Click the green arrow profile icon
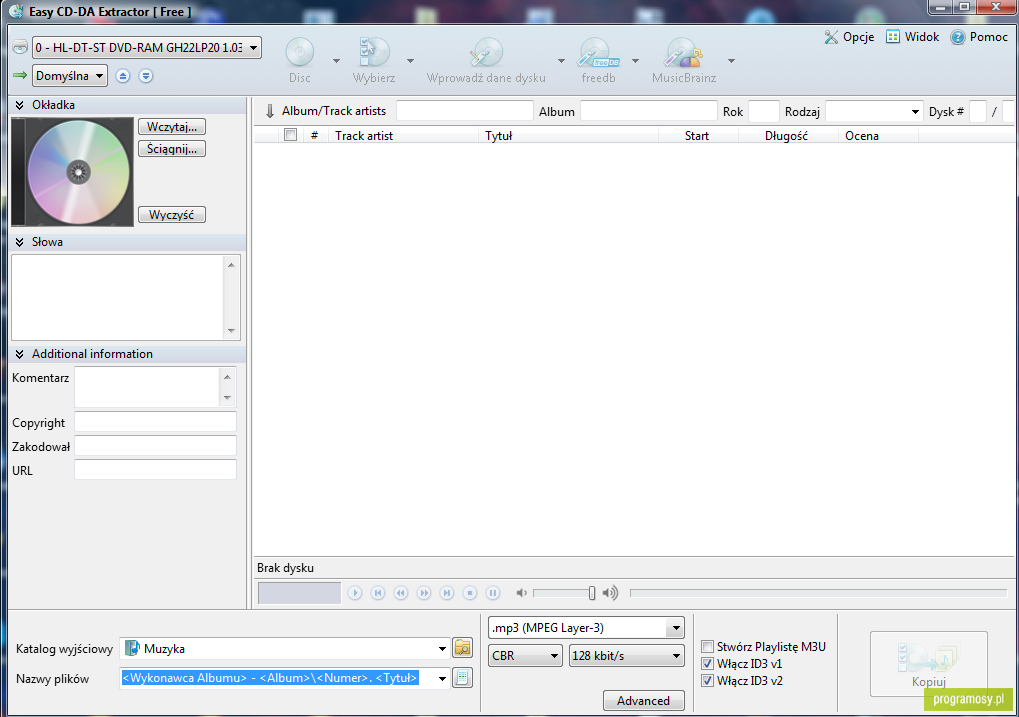The image size is (1019, 717). 20,75
